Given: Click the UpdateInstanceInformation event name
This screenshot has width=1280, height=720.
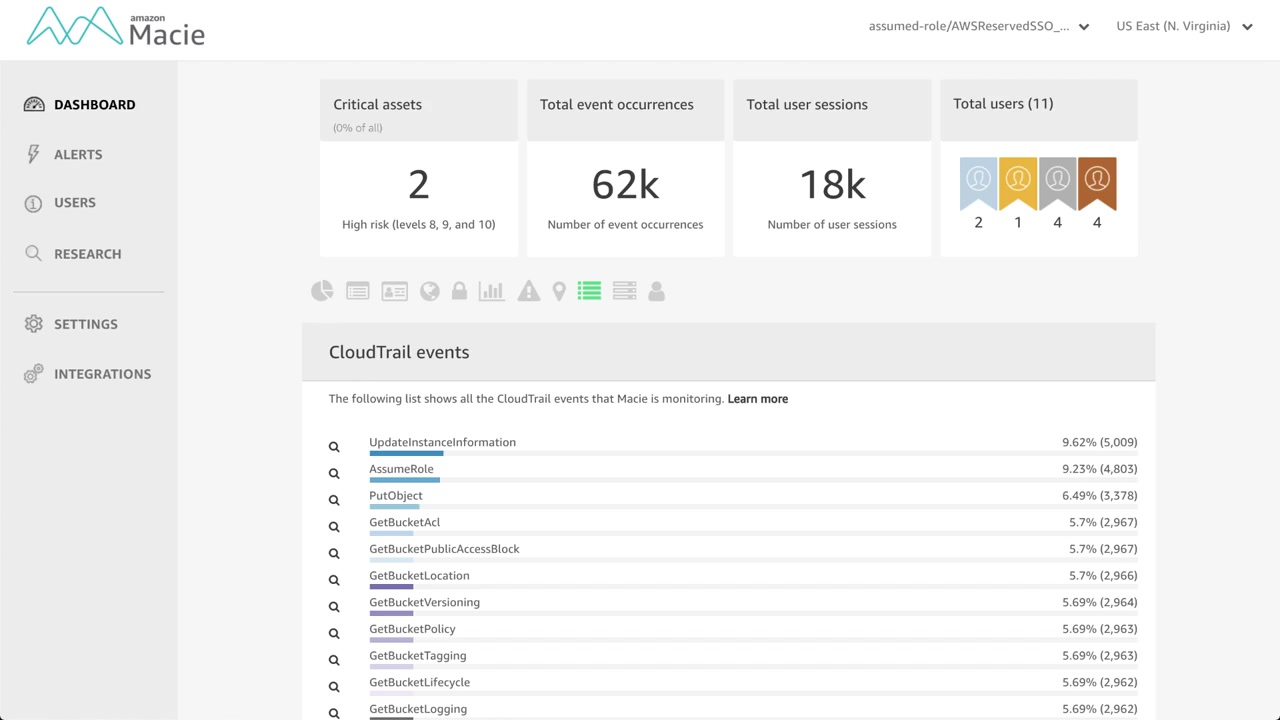Looking at the screenshot, I should [442, 442].
